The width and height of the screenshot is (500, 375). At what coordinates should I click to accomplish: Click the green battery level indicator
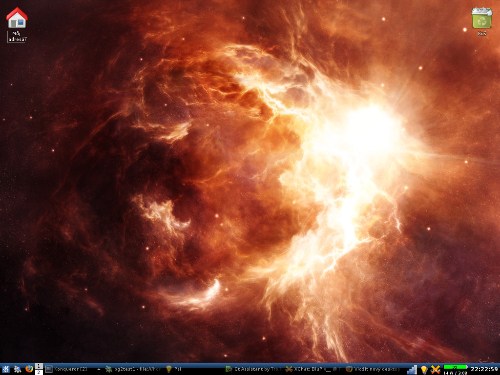click(x=455, y=367)
